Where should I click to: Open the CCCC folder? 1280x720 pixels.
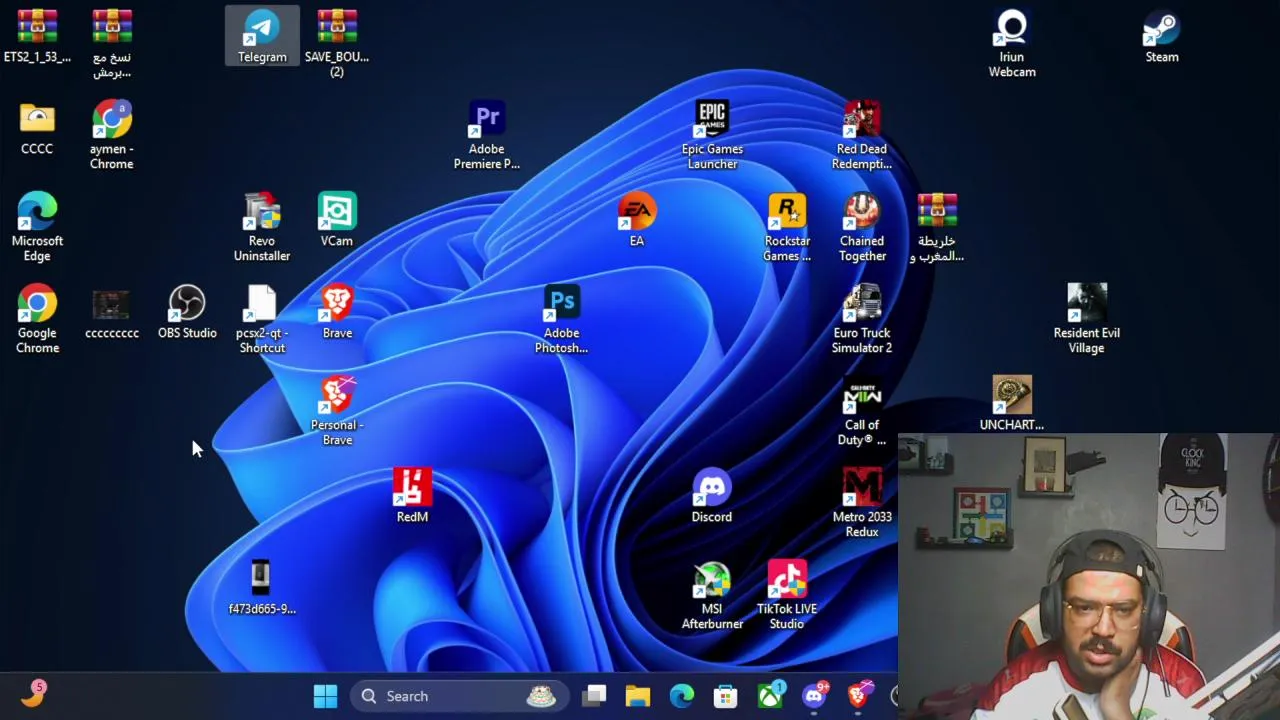click(37, 128)
